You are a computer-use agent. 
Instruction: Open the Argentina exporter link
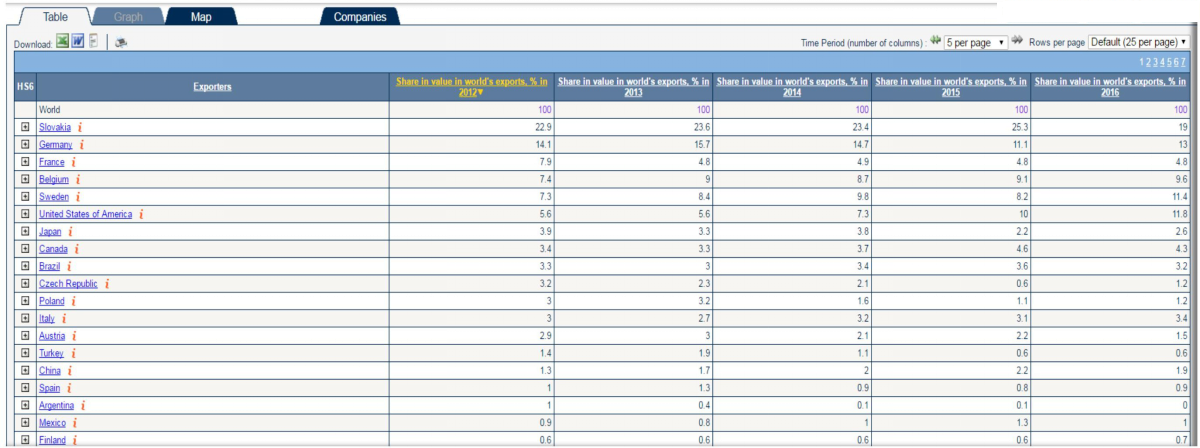click(56, 405)
